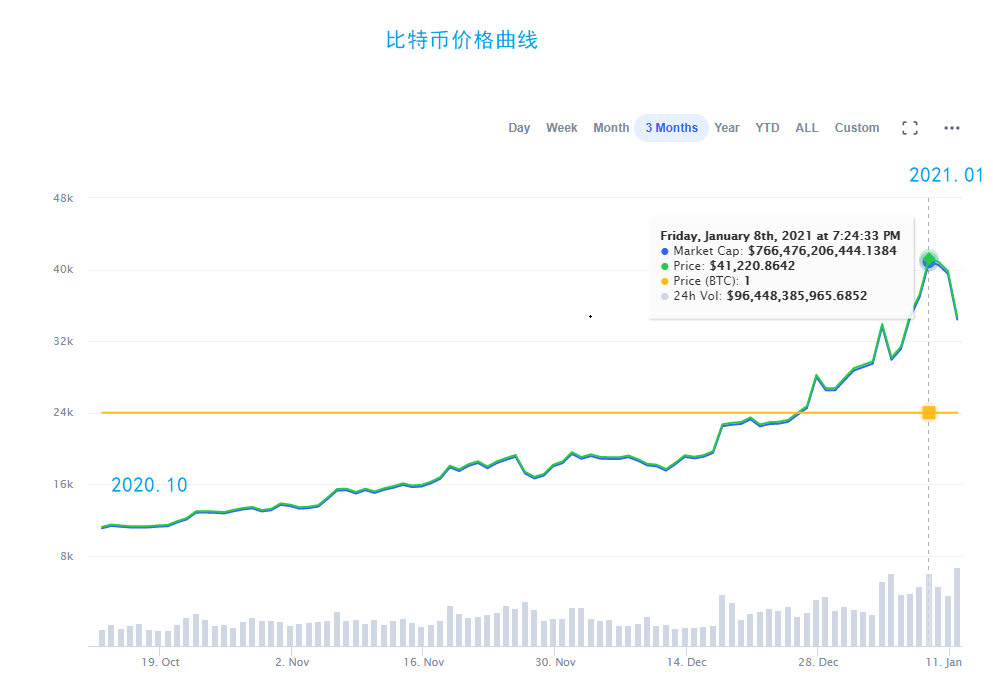The width and height of the screenshot is (993, 674).
Task: Select the Week time range
Action: (562, 128)
